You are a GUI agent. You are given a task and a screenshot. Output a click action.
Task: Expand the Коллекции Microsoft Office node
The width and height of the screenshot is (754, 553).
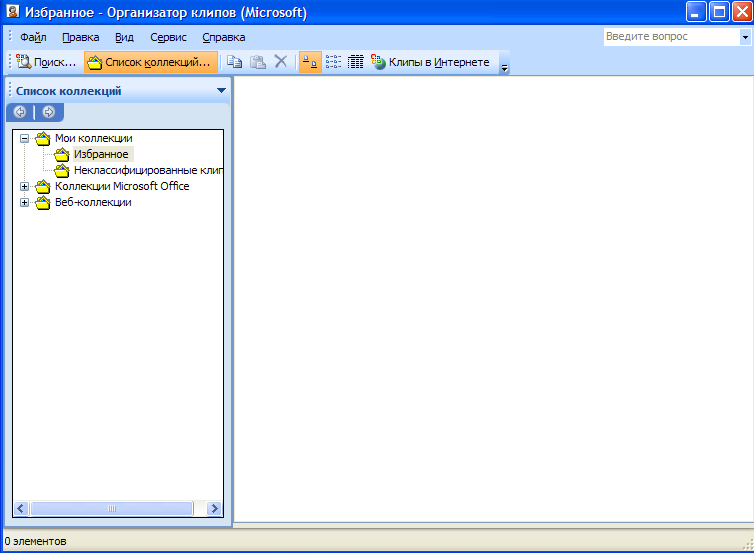(24, 187)
